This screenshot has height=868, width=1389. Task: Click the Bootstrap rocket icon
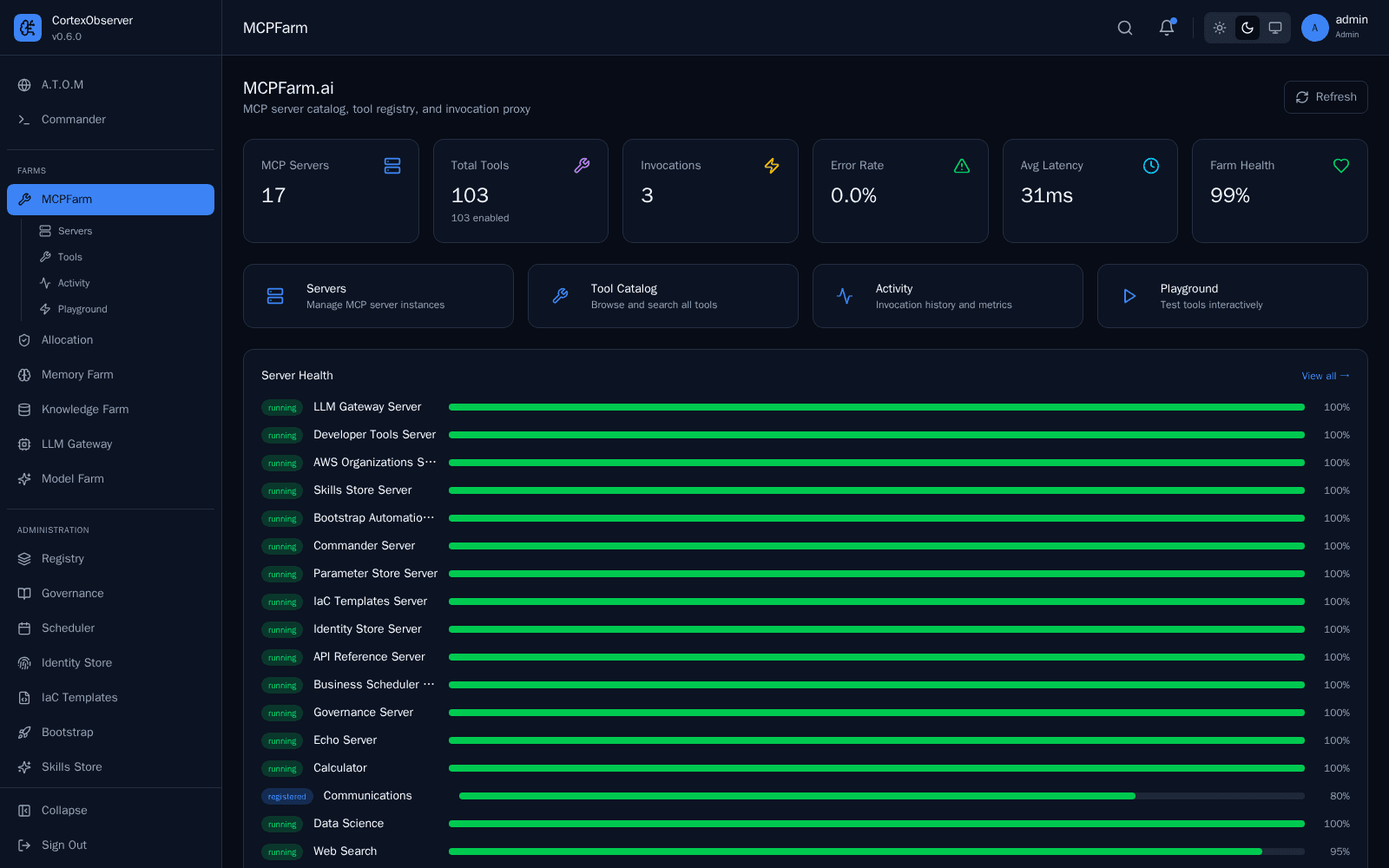24,733
